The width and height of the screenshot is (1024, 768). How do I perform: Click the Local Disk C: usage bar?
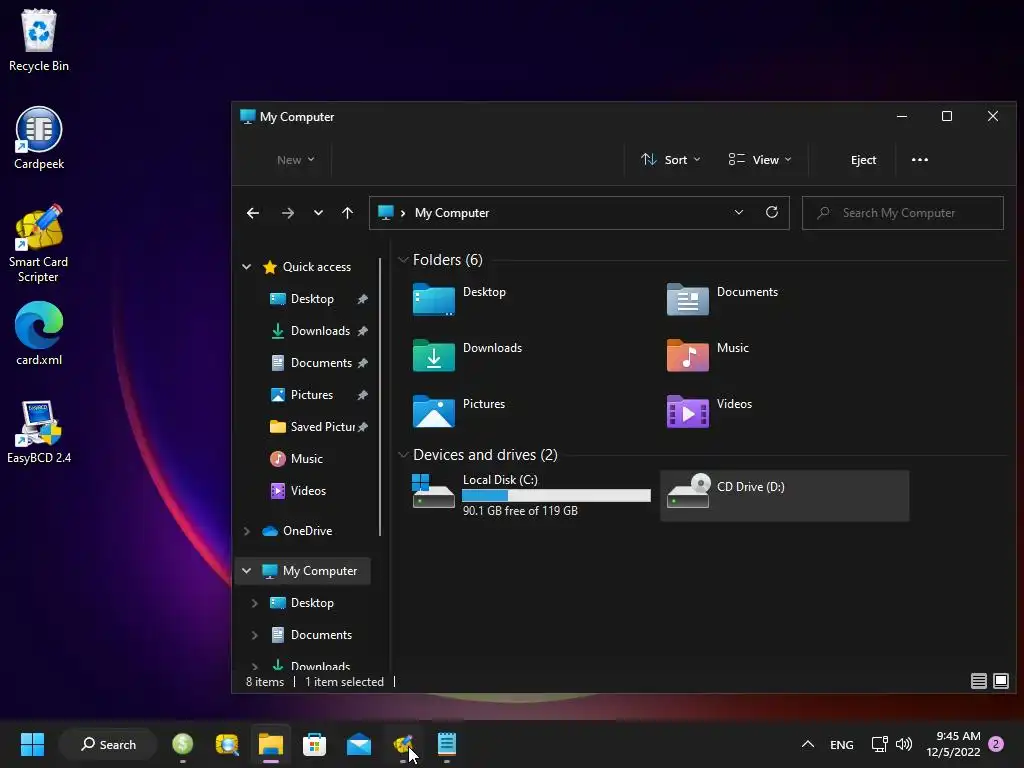[x=556, y=496]
